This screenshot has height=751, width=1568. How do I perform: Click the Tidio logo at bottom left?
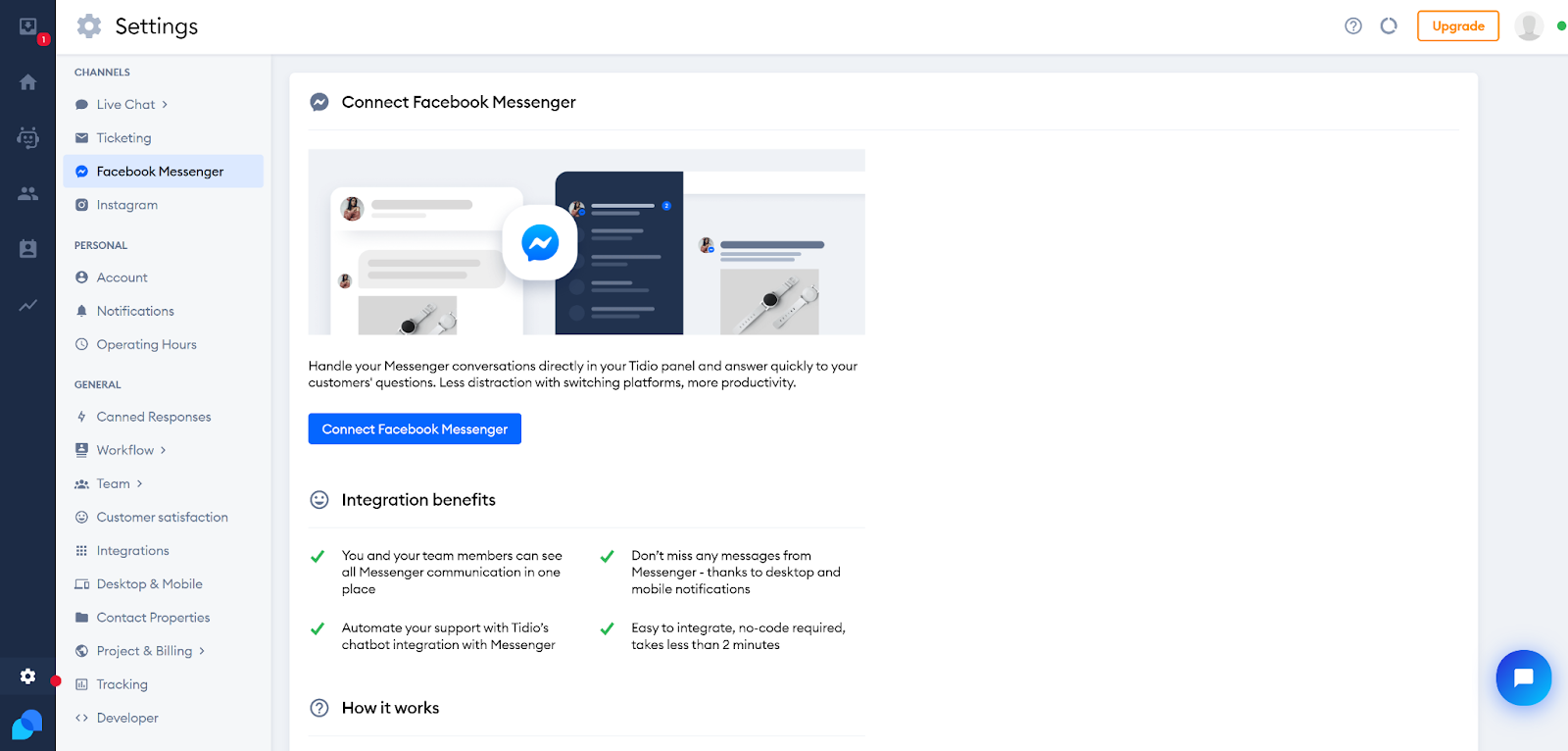[27, 726]
